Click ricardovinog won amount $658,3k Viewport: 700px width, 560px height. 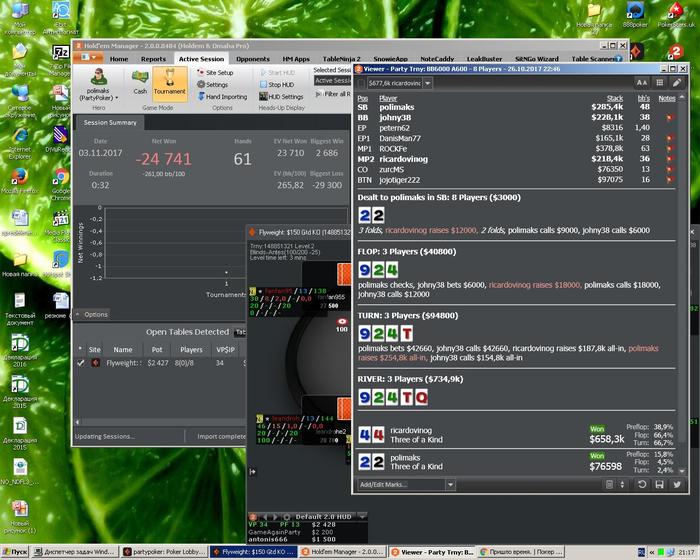coord(607,439)
